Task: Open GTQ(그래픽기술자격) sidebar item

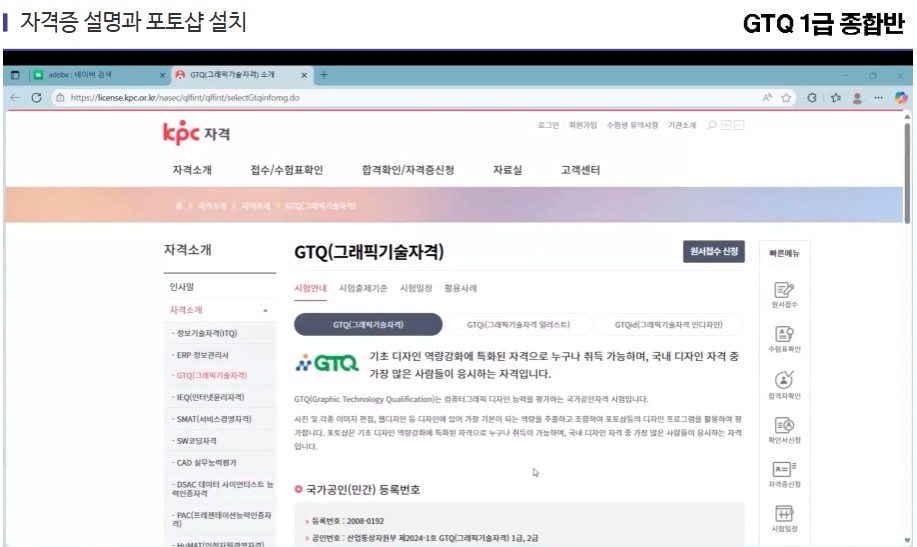Action: [x=219, y=376]
